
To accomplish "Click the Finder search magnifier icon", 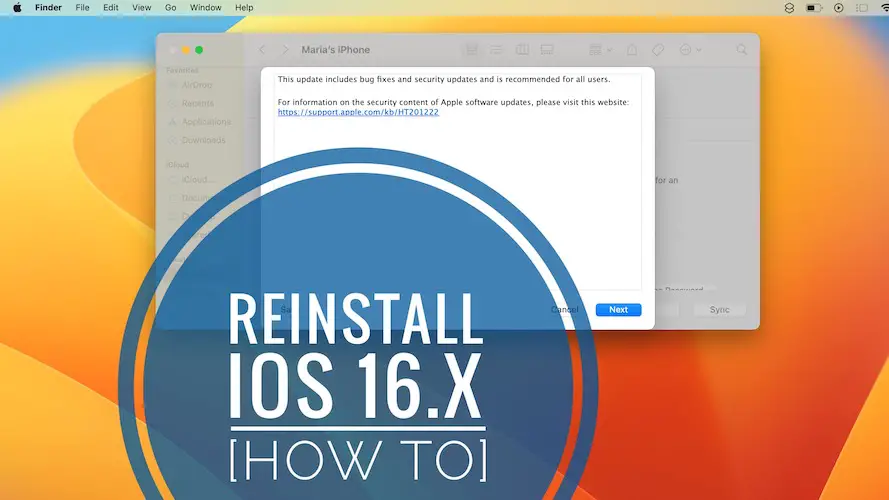I will [742, 50].
